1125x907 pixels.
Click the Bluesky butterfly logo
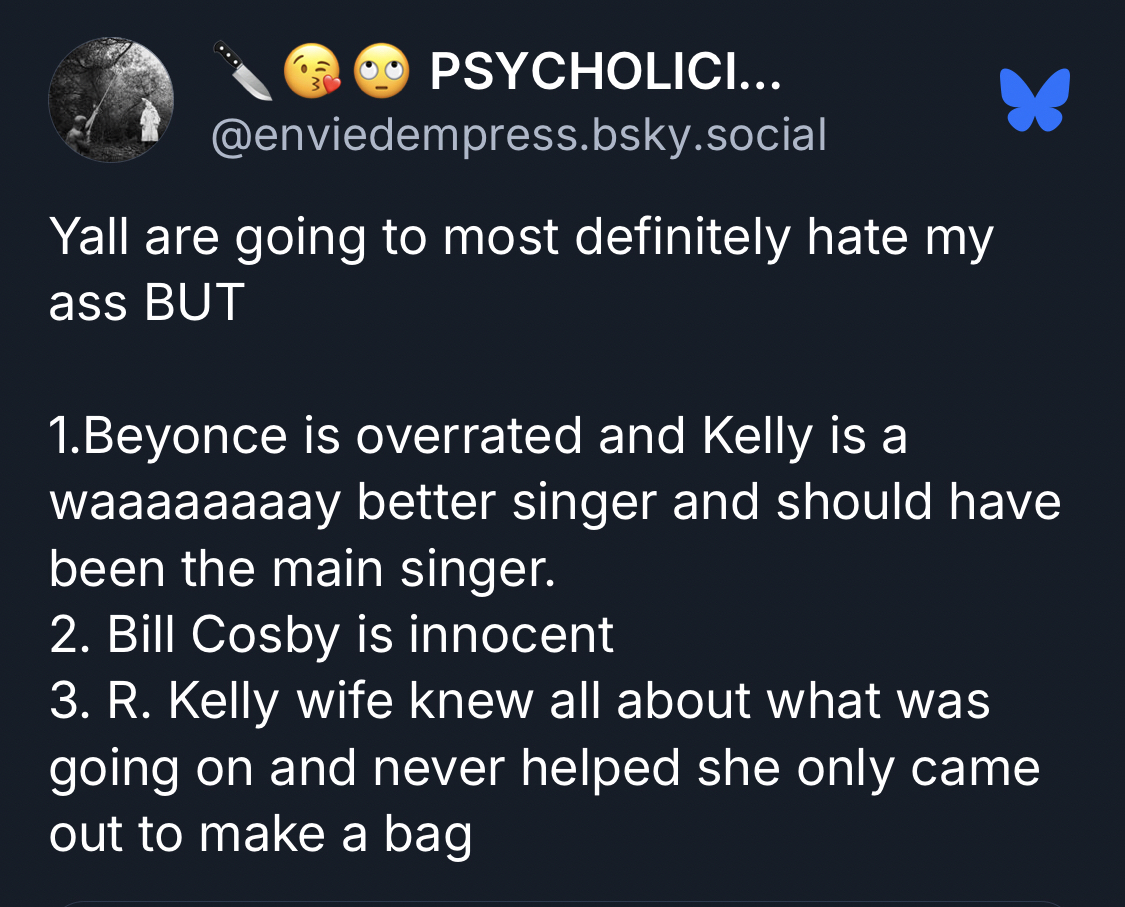[1034, 99]
